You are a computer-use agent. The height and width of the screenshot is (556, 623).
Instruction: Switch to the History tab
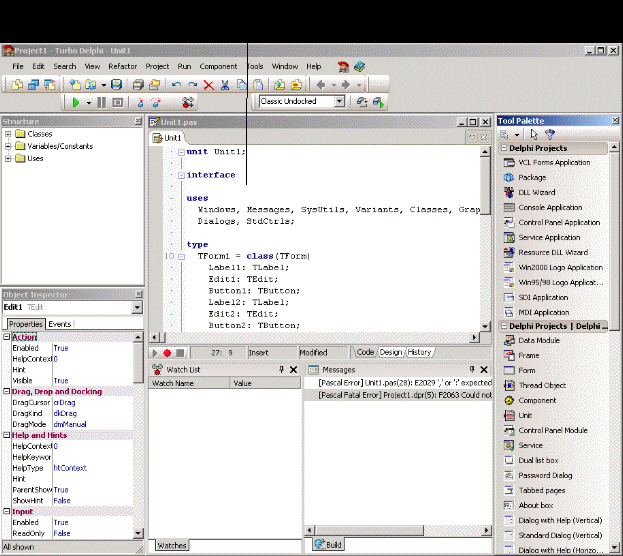click(419, 352)
